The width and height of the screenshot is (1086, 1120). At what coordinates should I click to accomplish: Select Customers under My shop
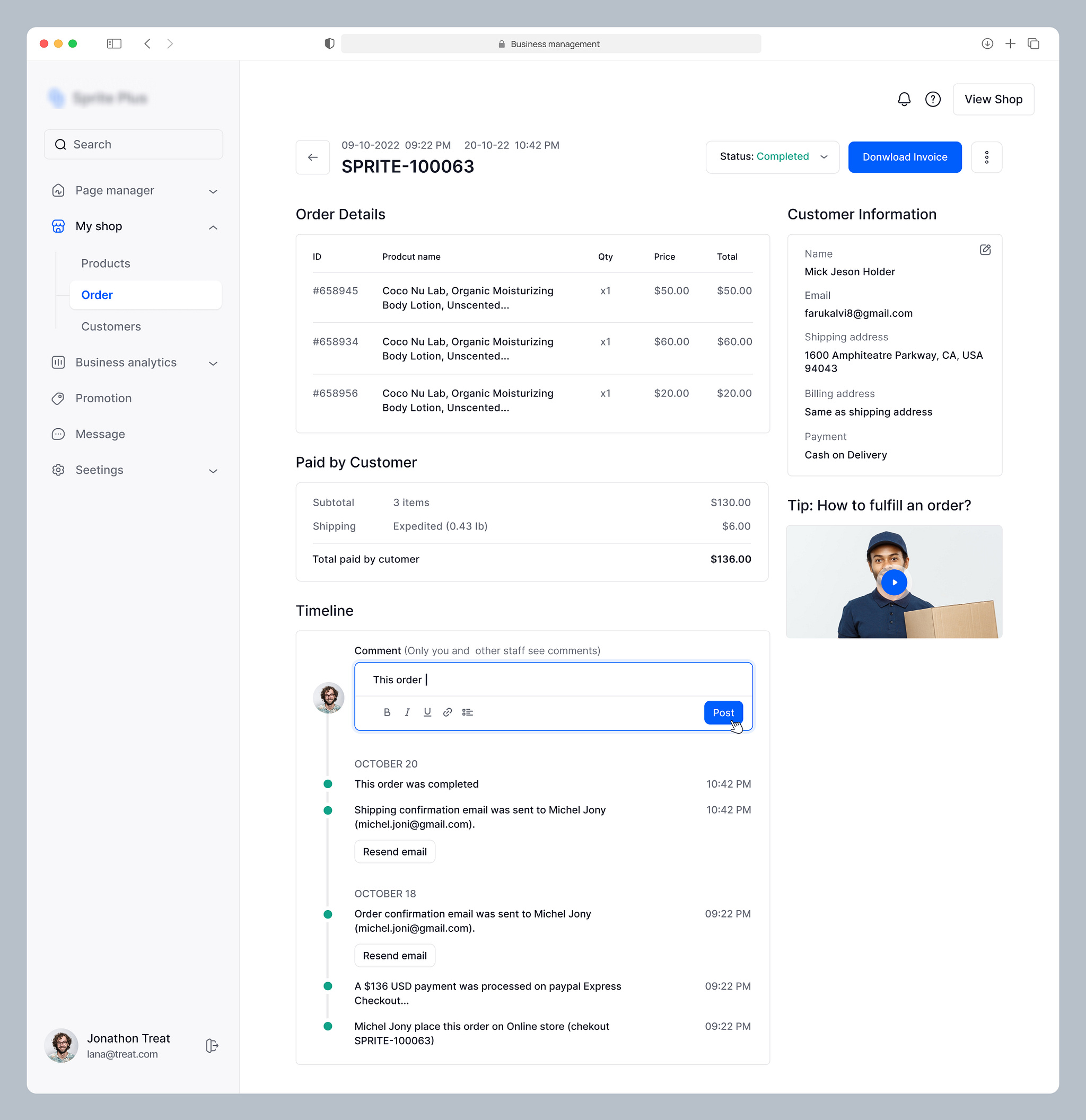(111, 327)
